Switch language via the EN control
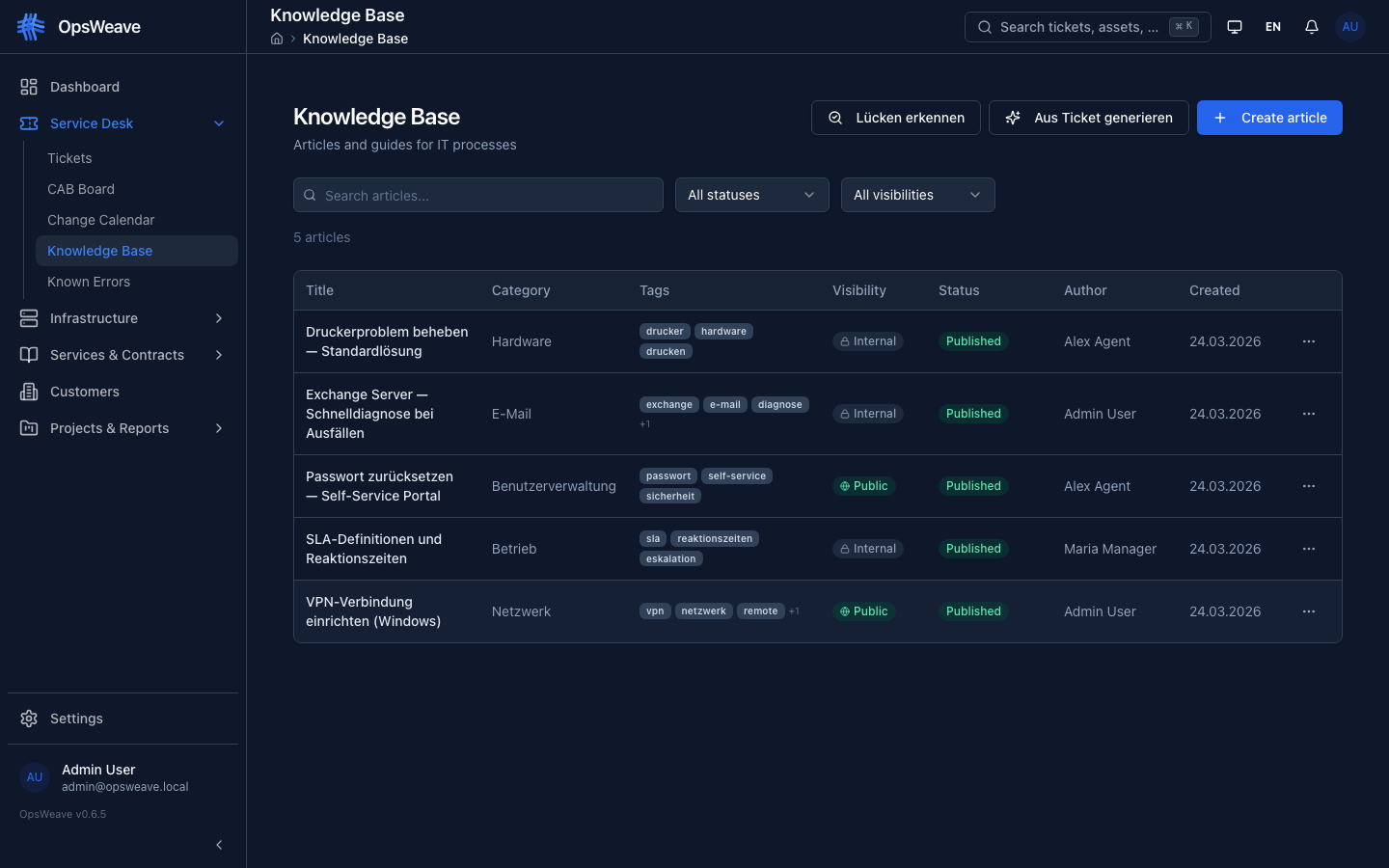 [x=1272, y=26]
